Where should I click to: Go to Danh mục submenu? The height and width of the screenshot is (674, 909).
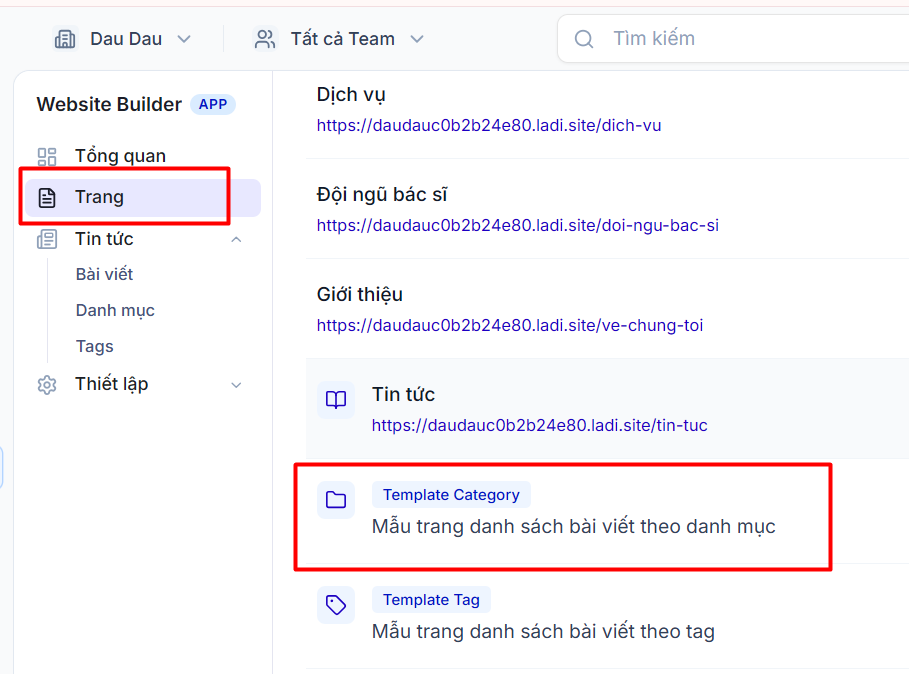tap(115, 311)
